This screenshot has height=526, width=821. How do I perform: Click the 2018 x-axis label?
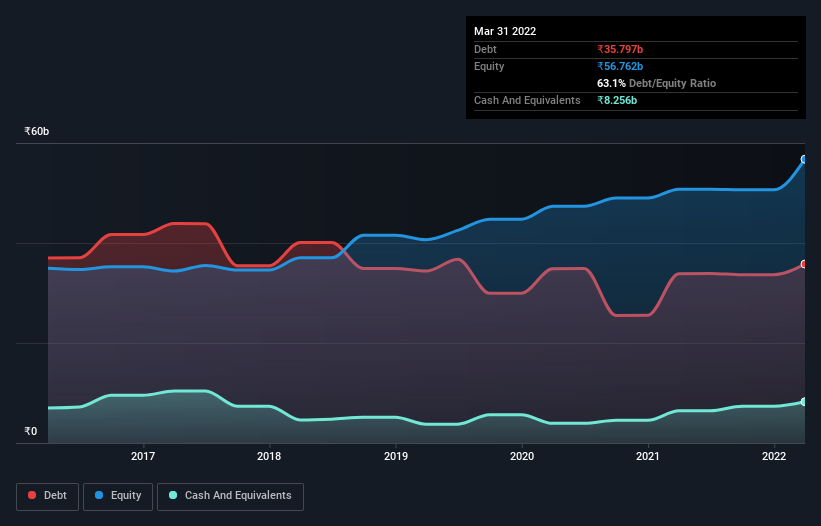pos(269,456)
